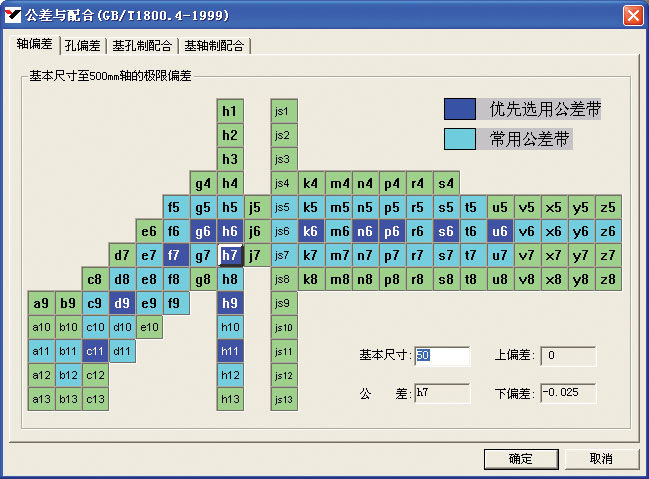Select the z8 tolerance cell
This screenshot has width=649, height=479.
click(x=607, y=279)
